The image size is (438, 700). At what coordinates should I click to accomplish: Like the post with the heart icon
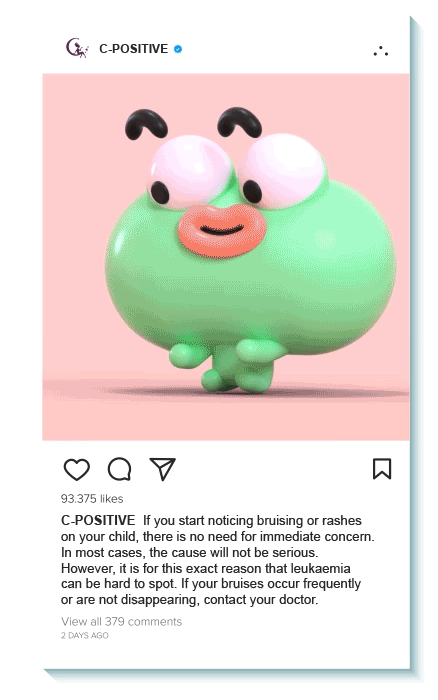pos(76,469)
